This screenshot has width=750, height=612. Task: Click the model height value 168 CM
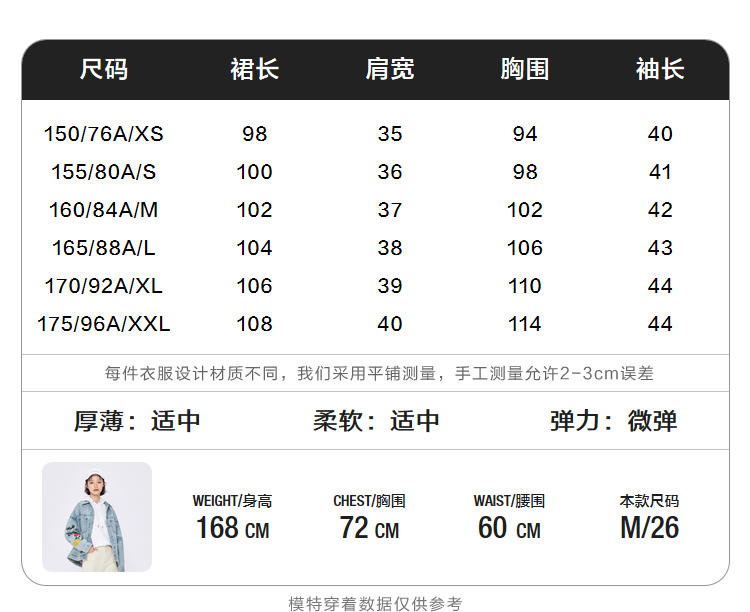click(232, 528)
